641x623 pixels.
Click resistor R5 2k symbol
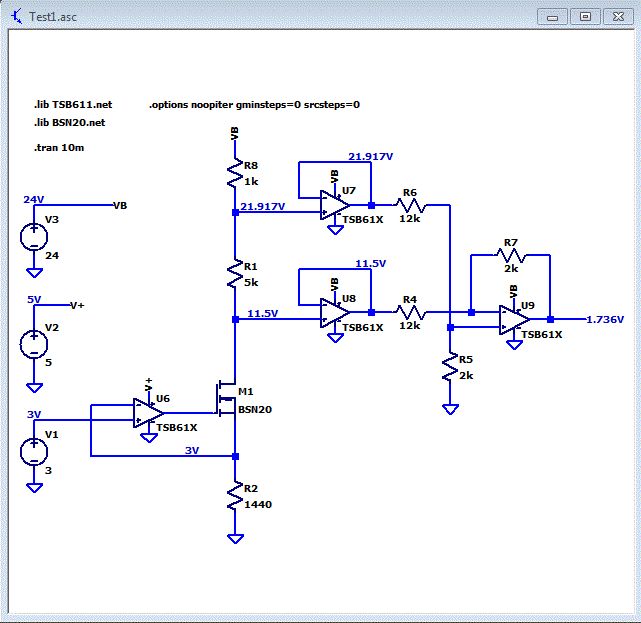click(450, 367)
